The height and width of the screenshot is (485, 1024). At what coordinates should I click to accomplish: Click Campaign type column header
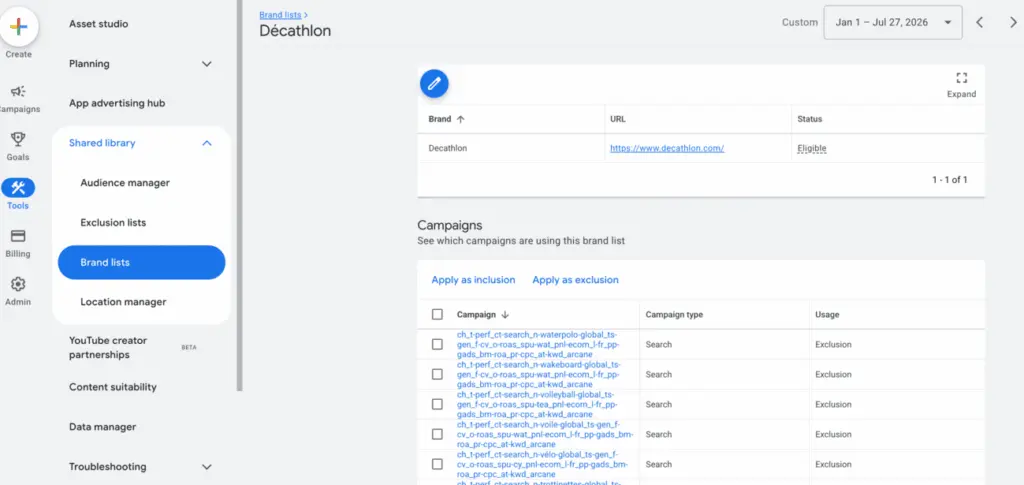pos(674,315)
